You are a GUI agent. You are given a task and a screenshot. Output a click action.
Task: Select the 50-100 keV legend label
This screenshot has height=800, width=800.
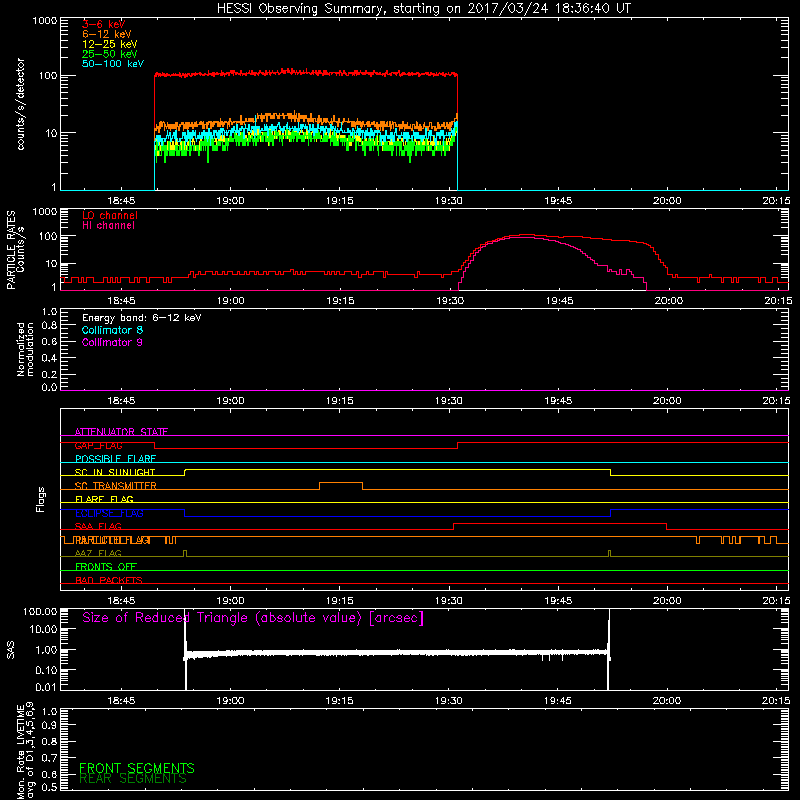[113, 64]
